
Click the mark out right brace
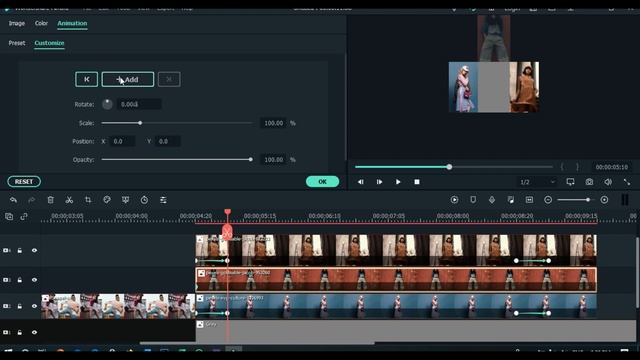click(577, 167)
